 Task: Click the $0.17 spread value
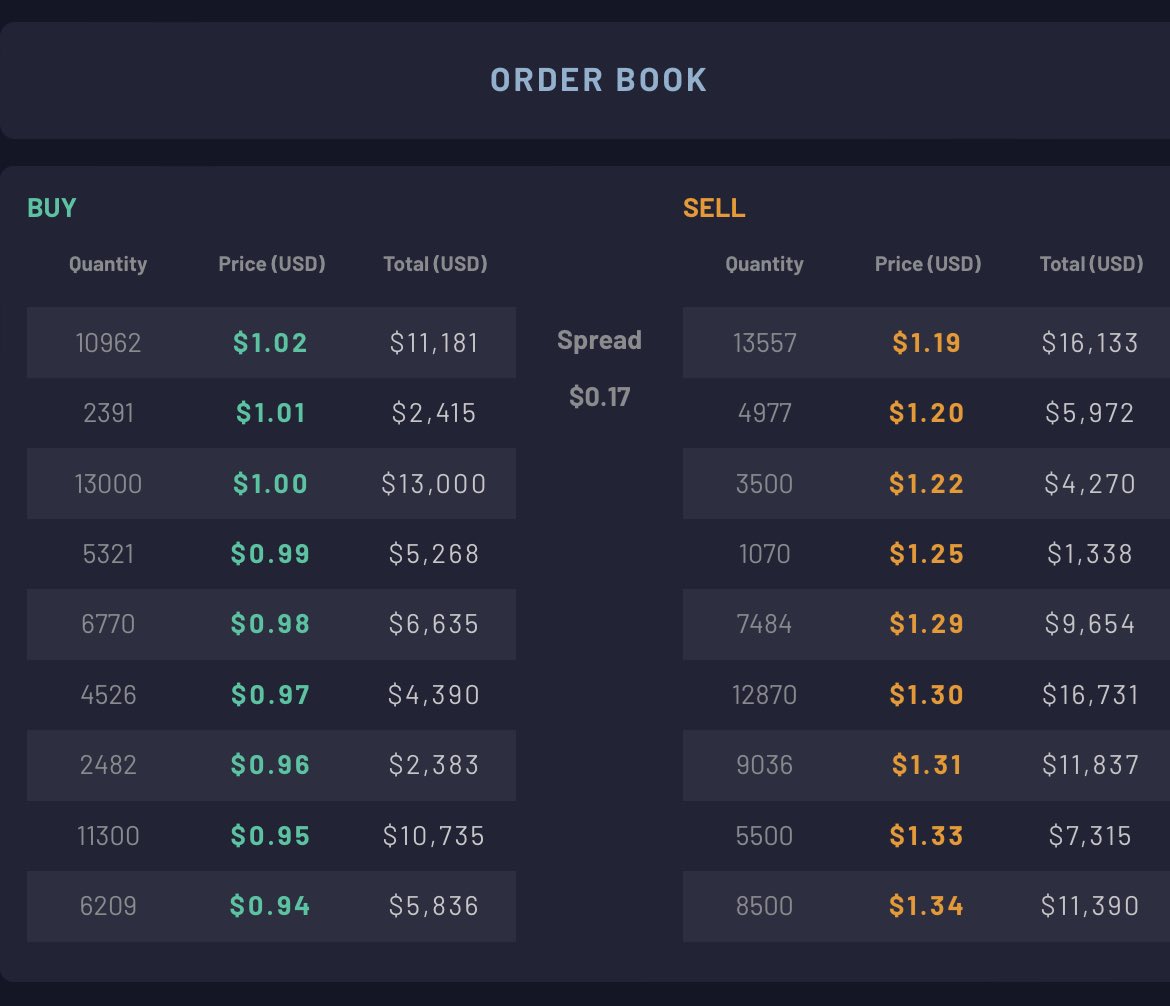point(599,396)
